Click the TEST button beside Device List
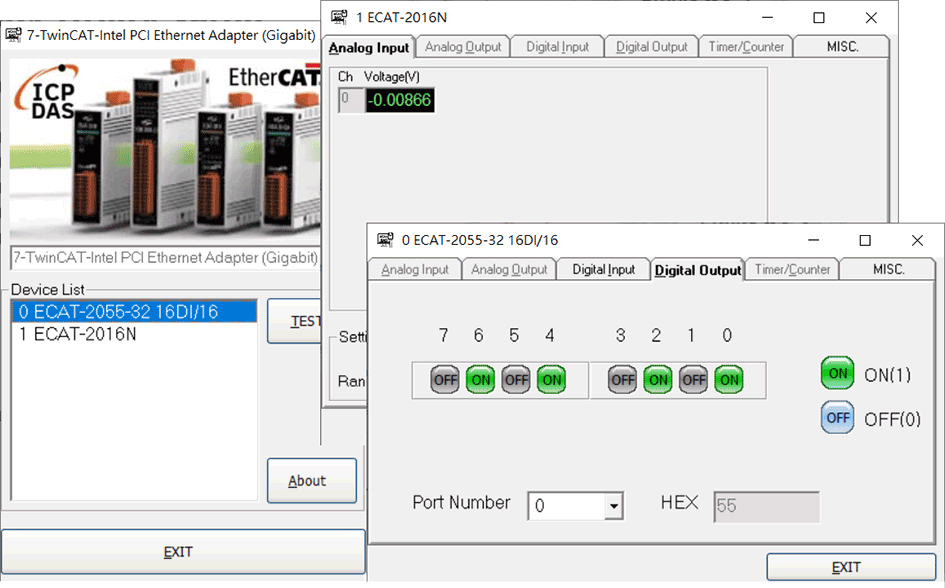The width and height of the screenshot is (945, 588). (295, 321)
